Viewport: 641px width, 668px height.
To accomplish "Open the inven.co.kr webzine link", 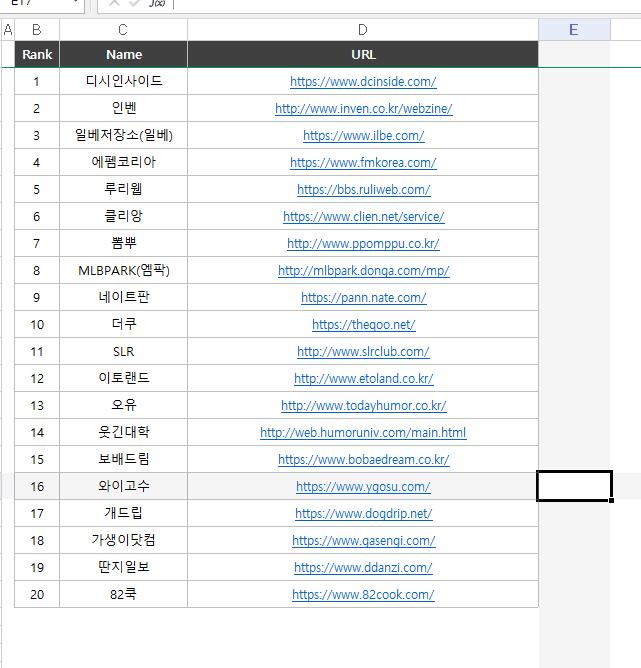I will 363,109.
